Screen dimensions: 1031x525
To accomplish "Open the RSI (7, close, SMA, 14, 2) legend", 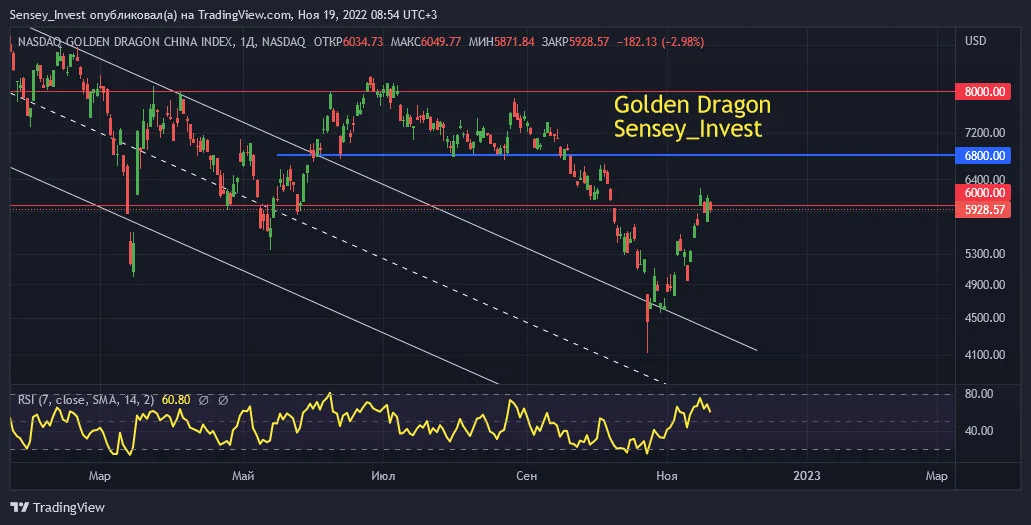I will click(86, 400).
